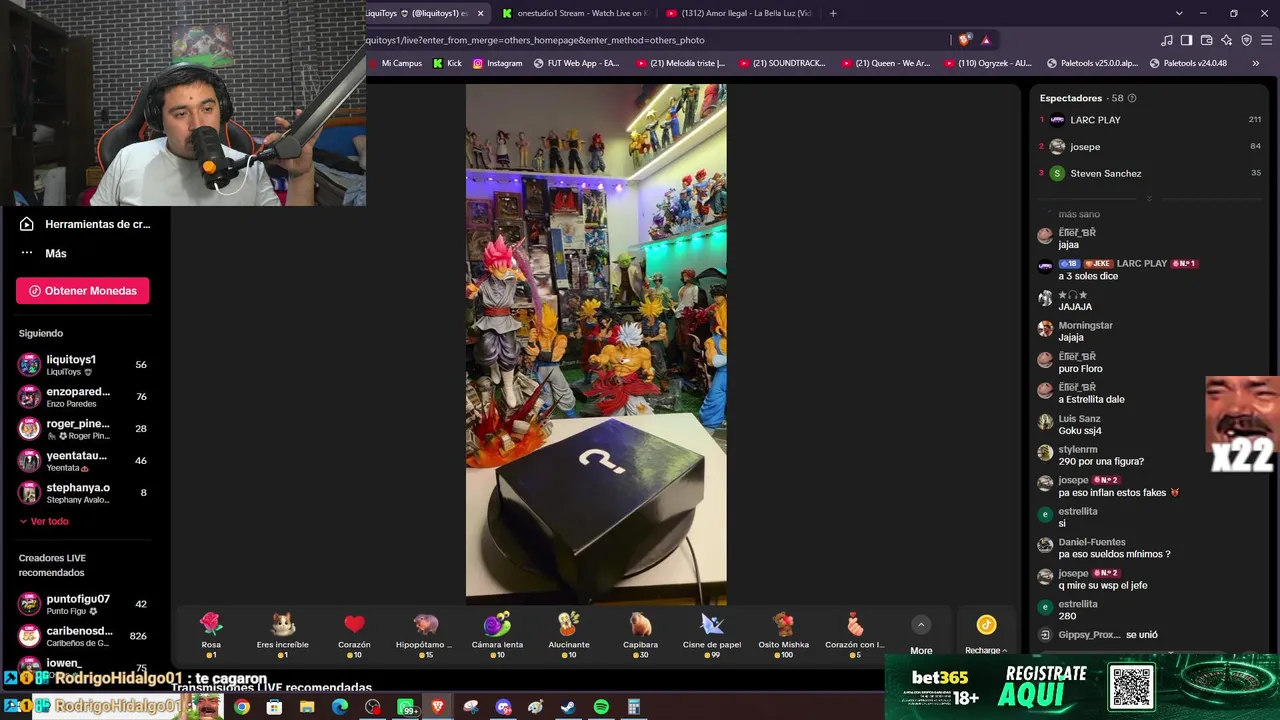Open Brave browser from taskbar

tap(438, 707)
